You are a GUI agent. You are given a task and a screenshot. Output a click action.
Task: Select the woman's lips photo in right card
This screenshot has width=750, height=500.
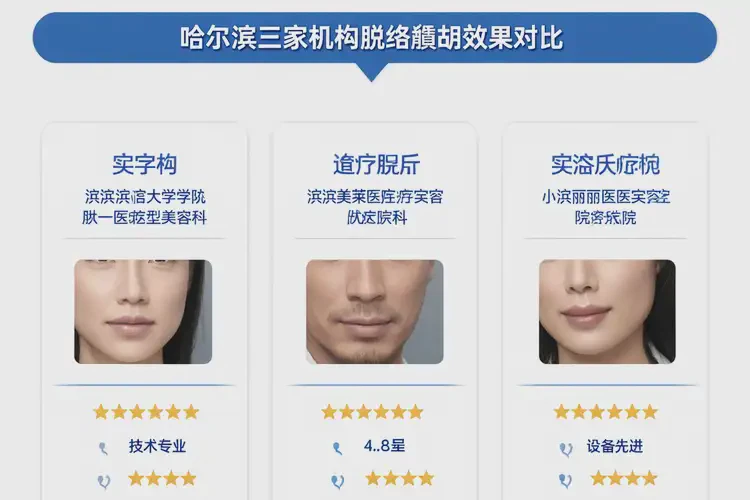click(607, 311)
